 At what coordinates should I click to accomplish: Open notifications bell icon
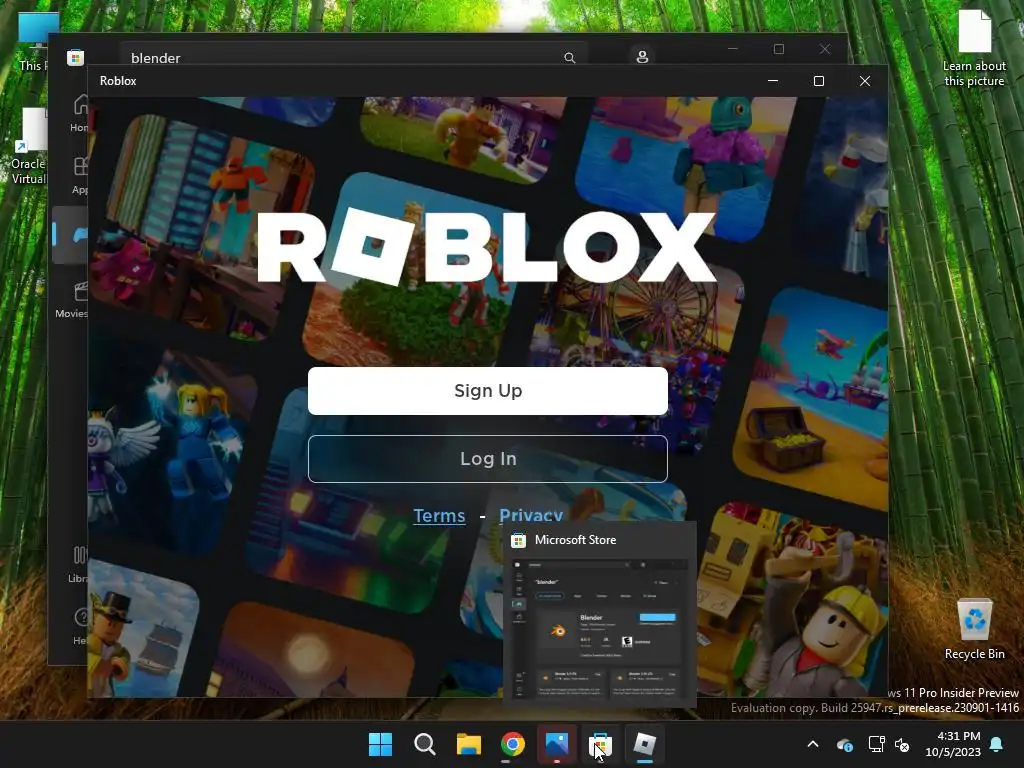(997, 744)
